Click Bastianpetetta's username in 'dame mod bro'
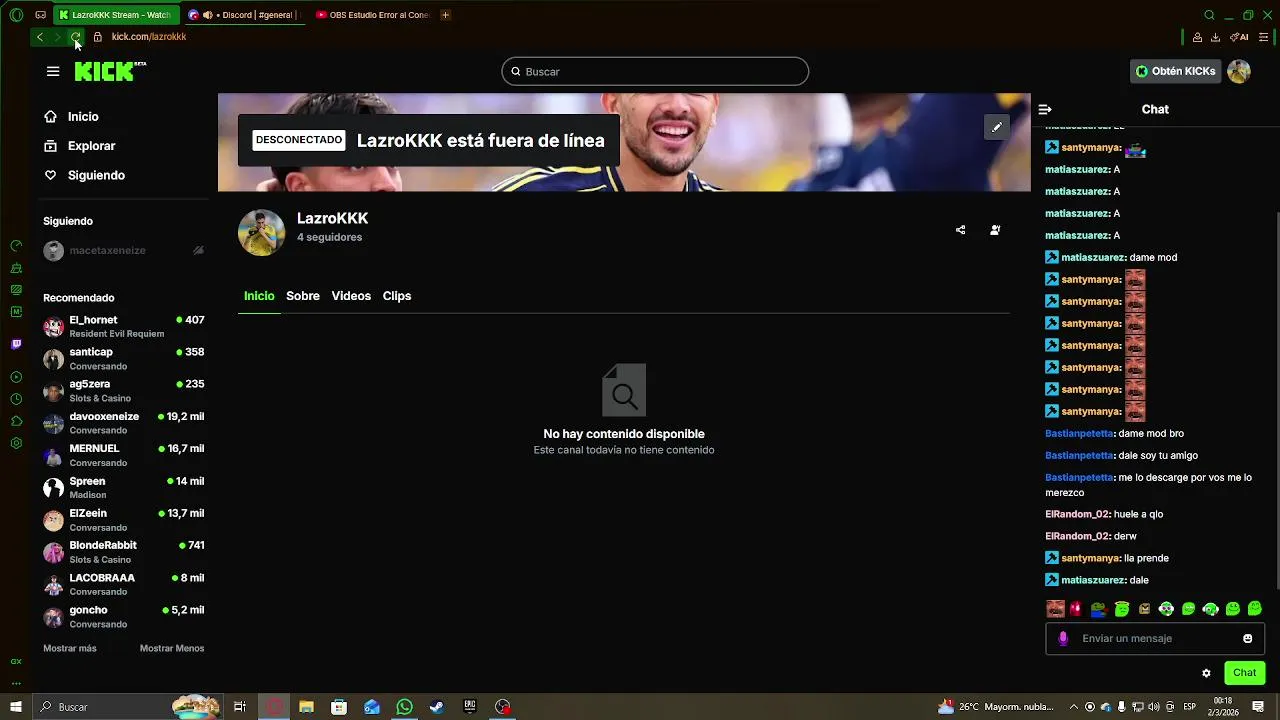 1079,434
